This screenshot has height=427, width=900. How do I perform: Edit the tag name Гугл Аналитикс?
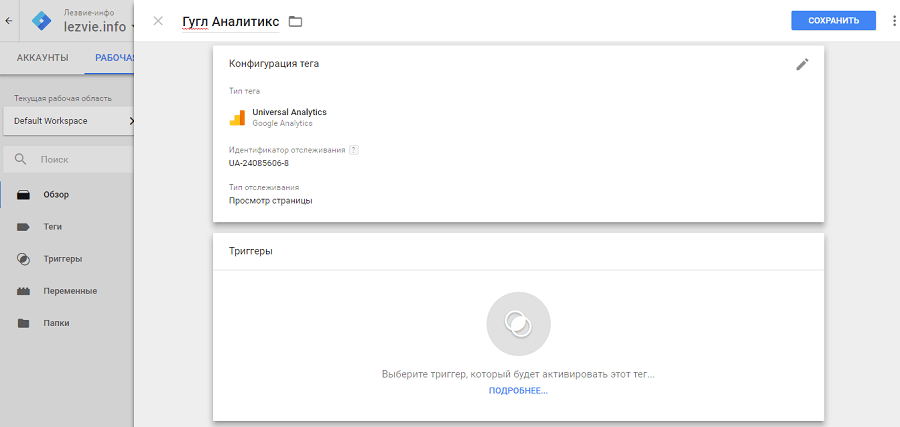[x=230, y=21]
